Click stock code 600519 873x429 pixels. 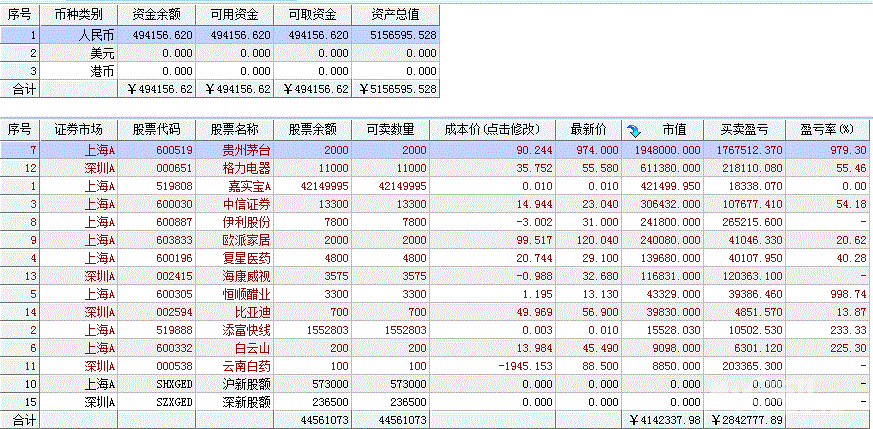[x=174, y=150]
